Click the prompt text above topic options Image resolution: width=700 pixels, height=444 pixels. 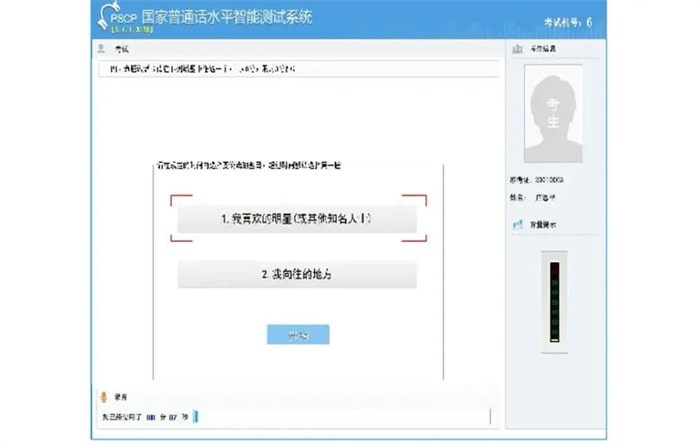click(248, 166)
